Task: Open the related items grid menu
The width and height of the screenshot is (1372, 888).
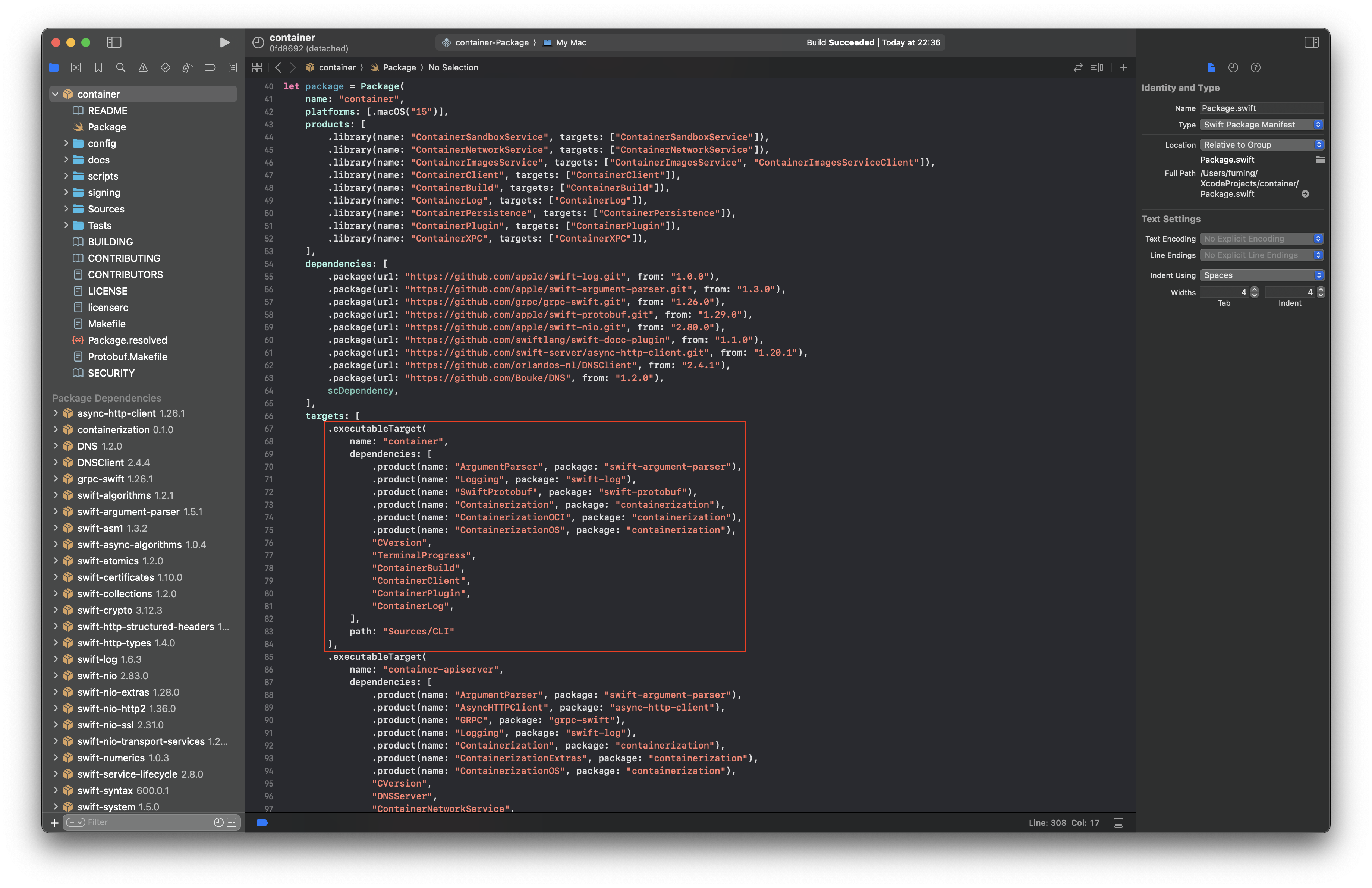Action: point(257,67)
